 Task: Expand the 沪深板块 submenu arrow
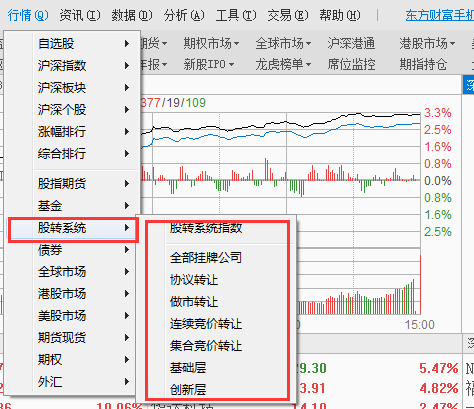tap(127, 88)
